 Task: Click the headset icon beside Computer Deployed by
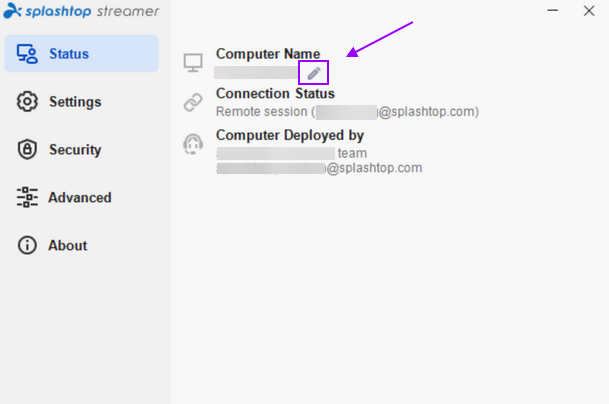(x=193, y=144)
